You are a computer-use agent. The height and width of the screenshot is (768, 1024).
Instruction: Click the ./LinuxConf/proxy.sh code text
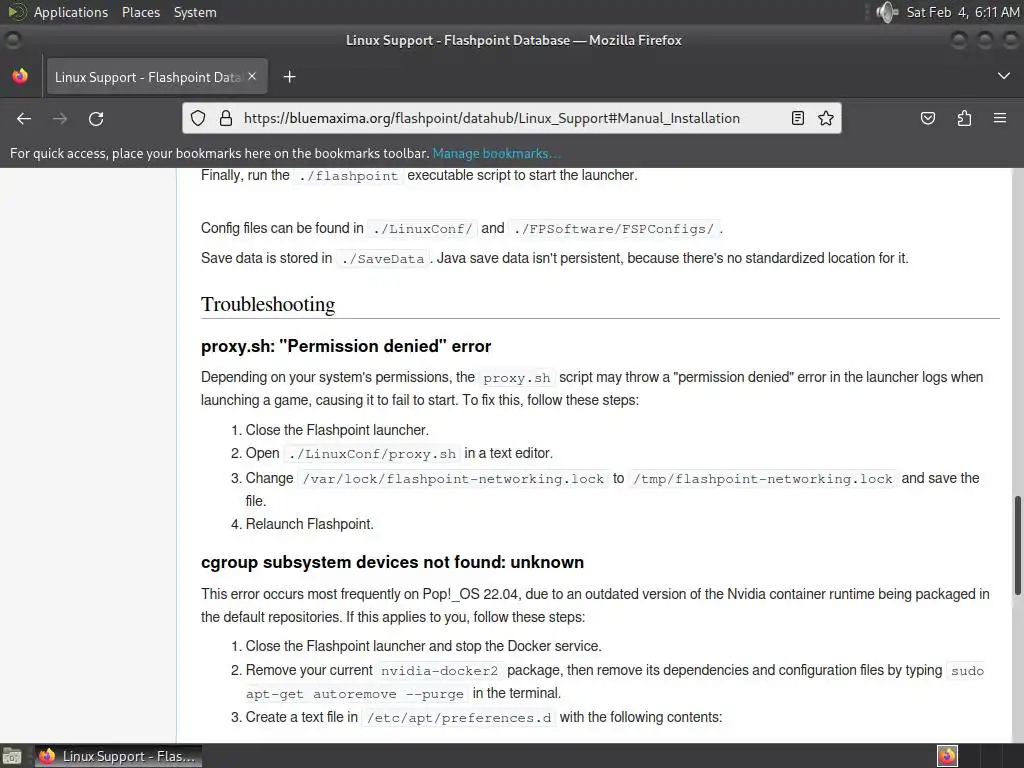click(372, 454)
